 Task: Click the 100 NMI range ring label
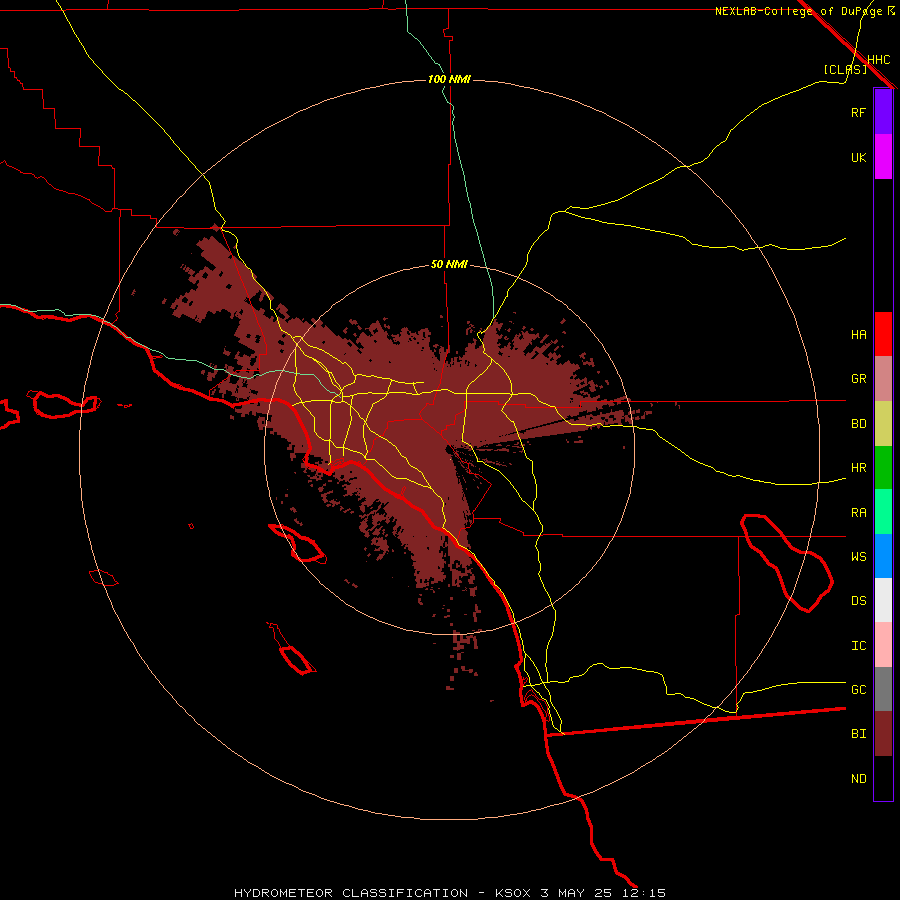[449, 79]
